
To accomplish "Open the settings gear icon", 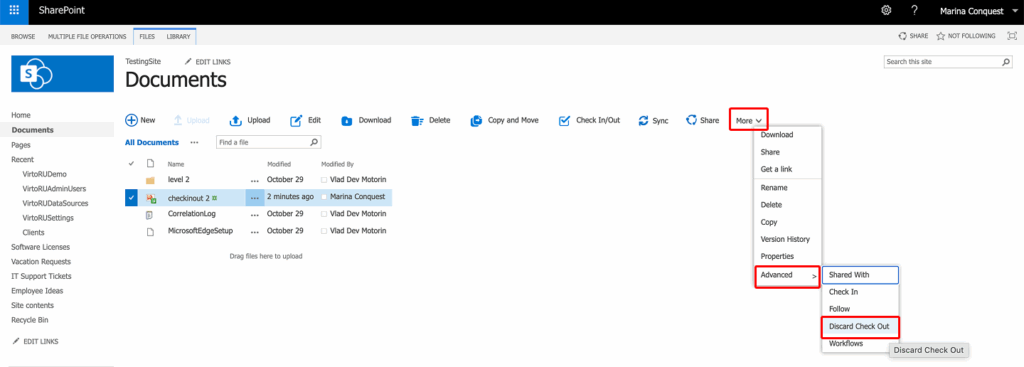I will click(886, 10).
